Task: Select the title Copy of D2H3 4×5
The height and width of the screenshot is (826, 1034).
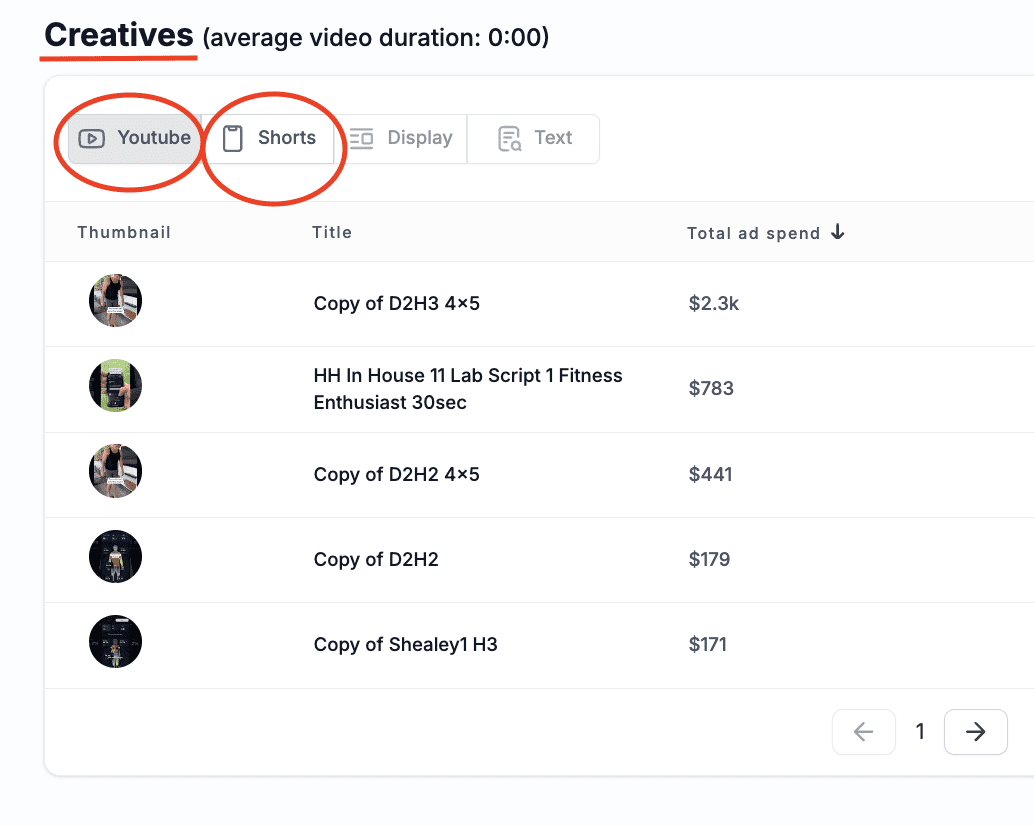Action: point(396,303)
